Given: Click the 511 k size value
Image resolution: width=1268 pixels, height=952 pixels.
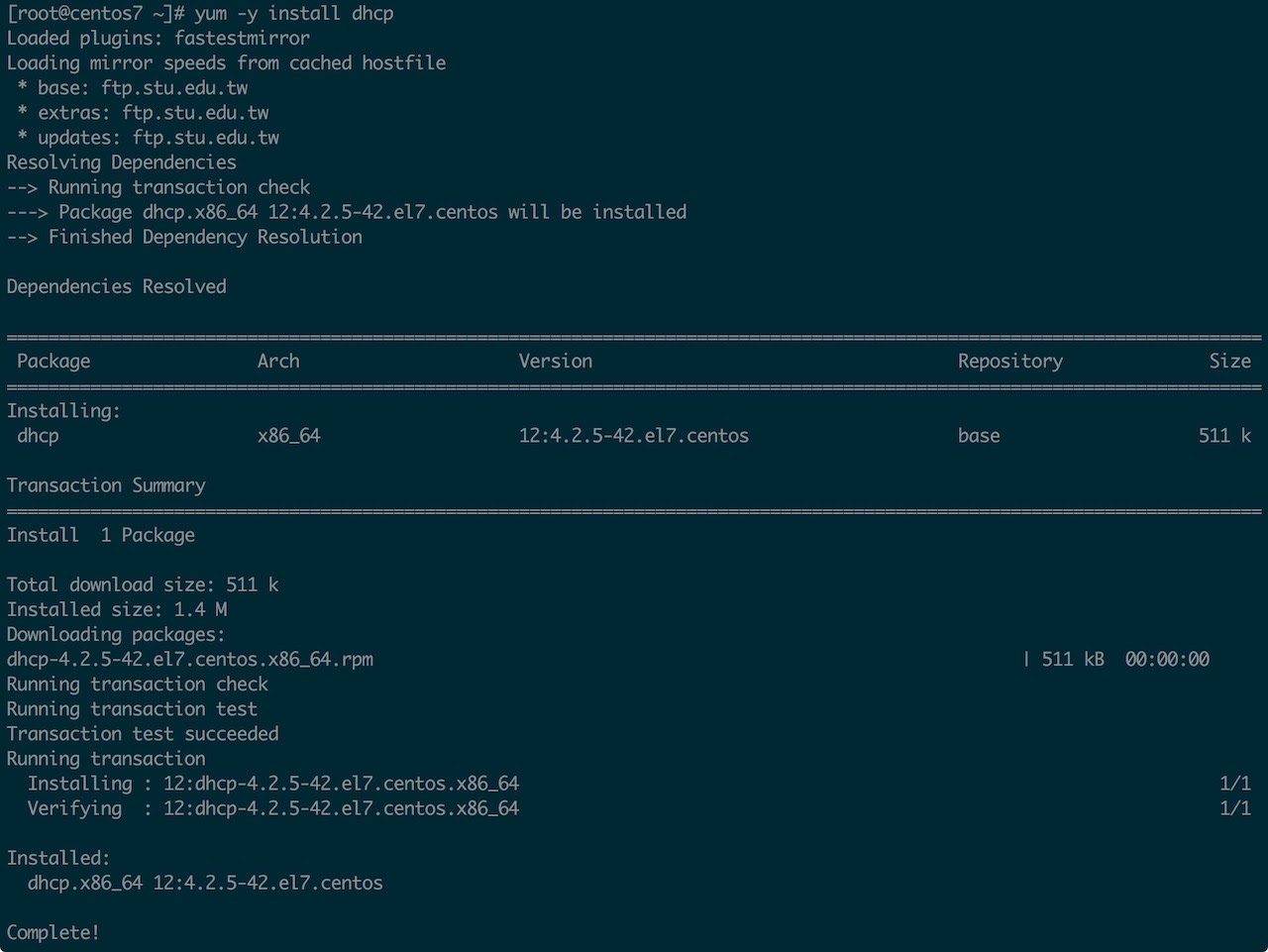Looking at the screenshot, I should coord(1224,436).
